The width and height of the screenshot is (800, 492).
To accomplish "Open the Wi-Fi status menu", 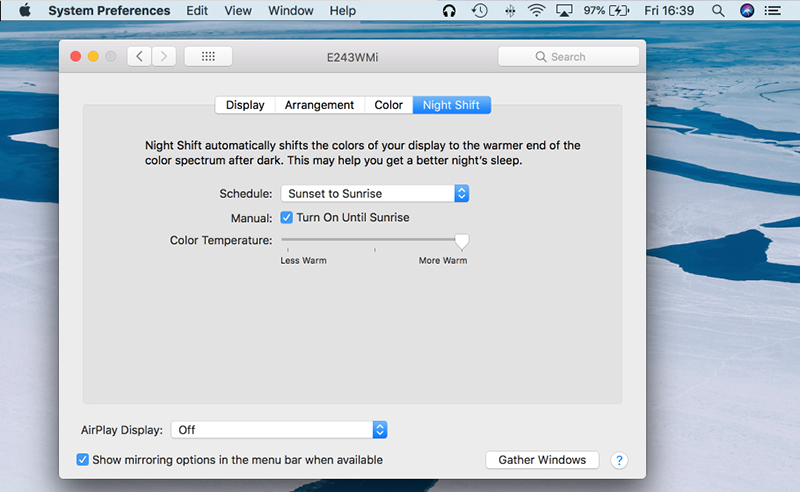I will 536,11.
